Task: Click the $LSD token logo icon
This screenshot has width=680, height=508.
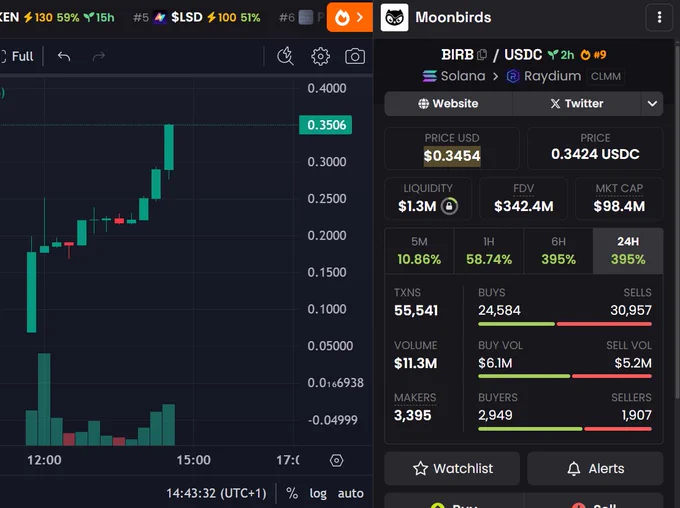Action: (x=160, y=18)
